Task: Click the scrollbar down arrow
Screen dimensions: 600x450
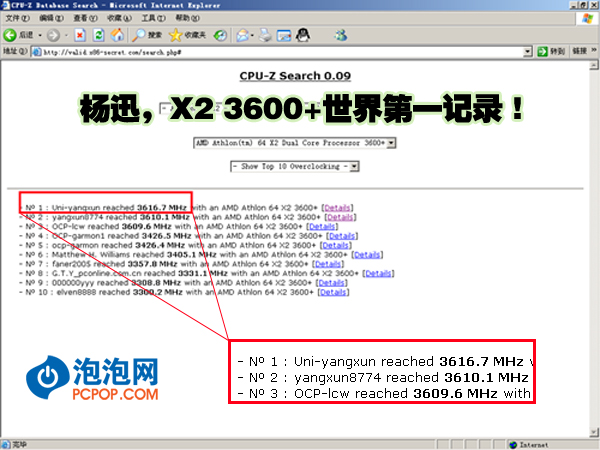Action: tap(594, 433)
